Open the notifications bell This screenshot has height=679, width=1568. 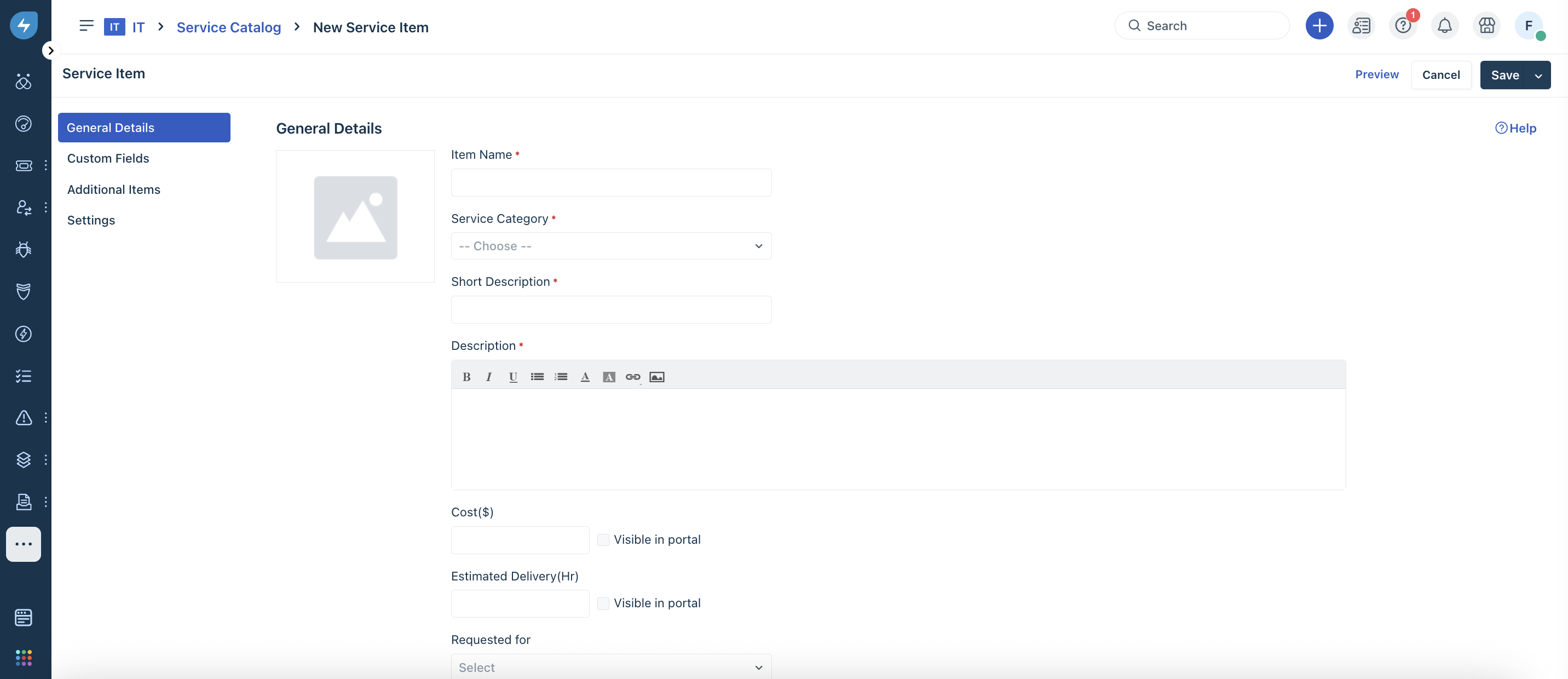pyautogui.click(x=1444, y=26)
